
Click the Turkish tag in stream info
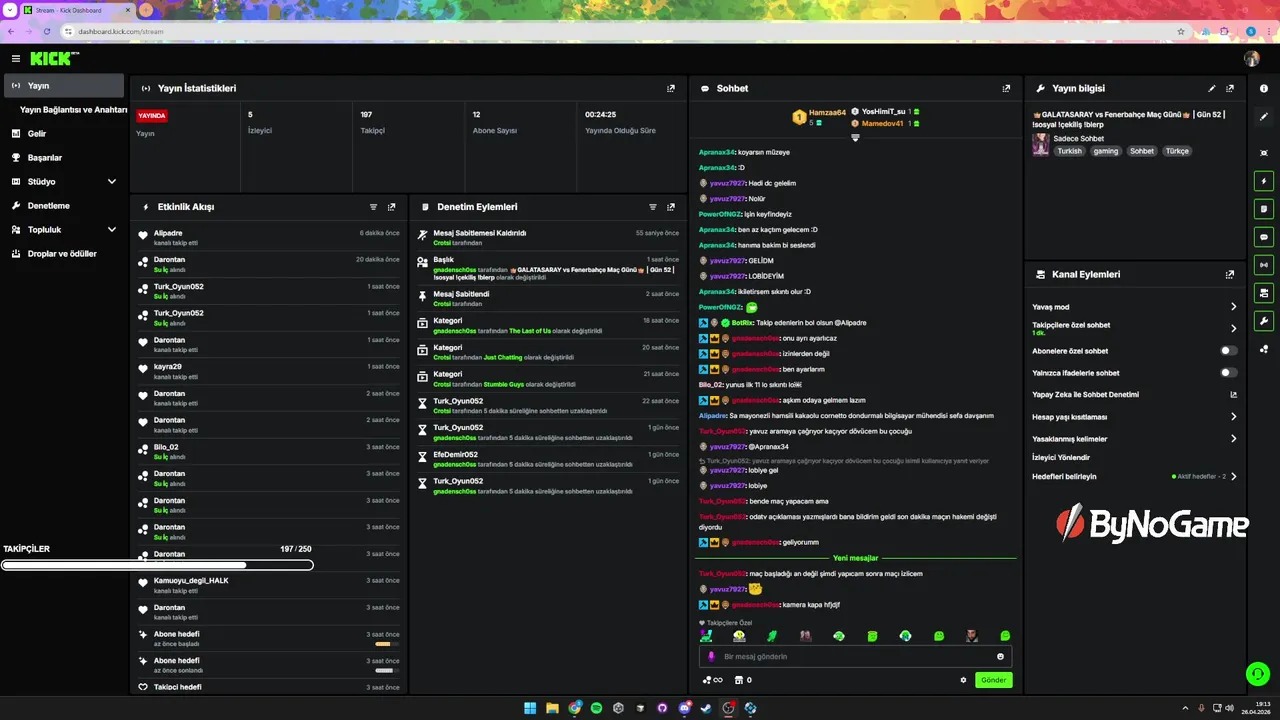[x=1070, y=151]
